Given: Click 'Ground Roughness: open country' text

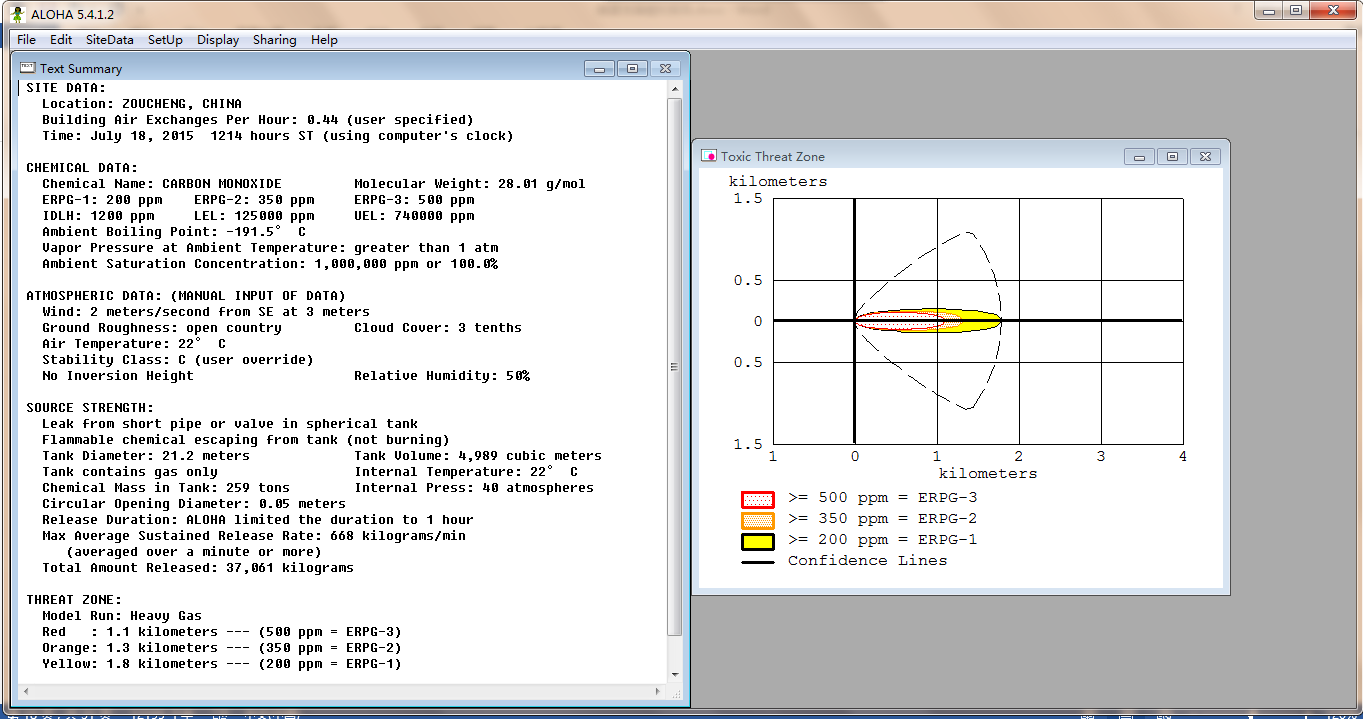Looking at the screenshot, I should pos(162,328).
